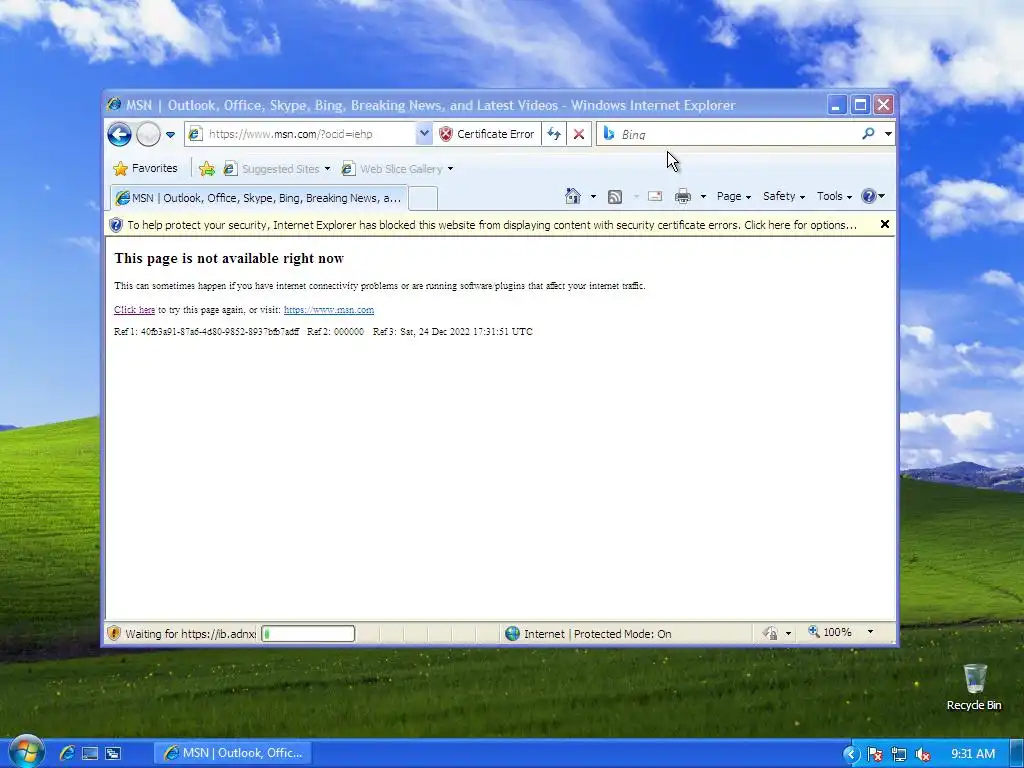Select the MSN tab
The height and width of the screenshot is (768, 1024).
coord(259,198)
